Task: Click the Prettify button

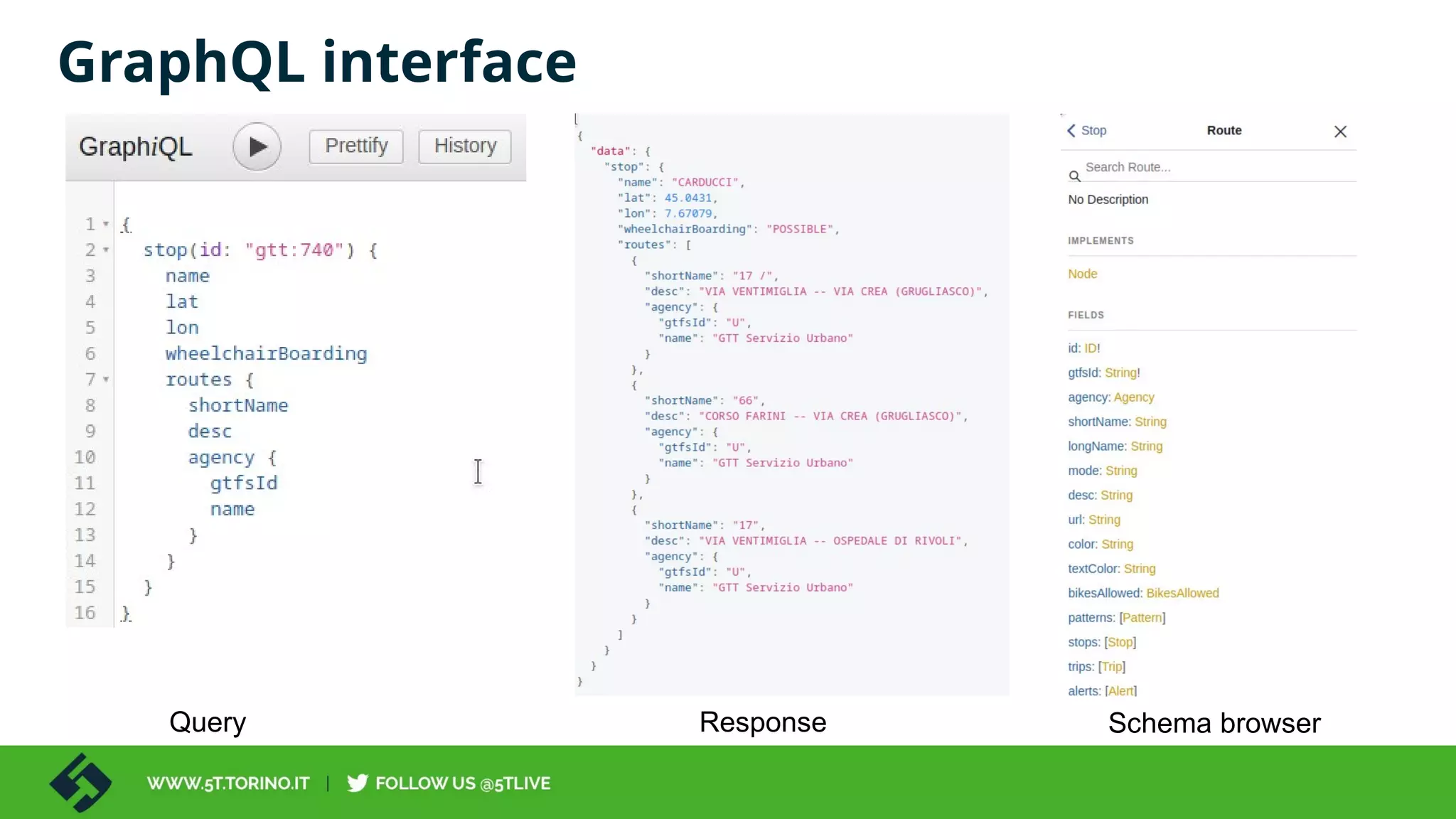Action: coord(356,146)
